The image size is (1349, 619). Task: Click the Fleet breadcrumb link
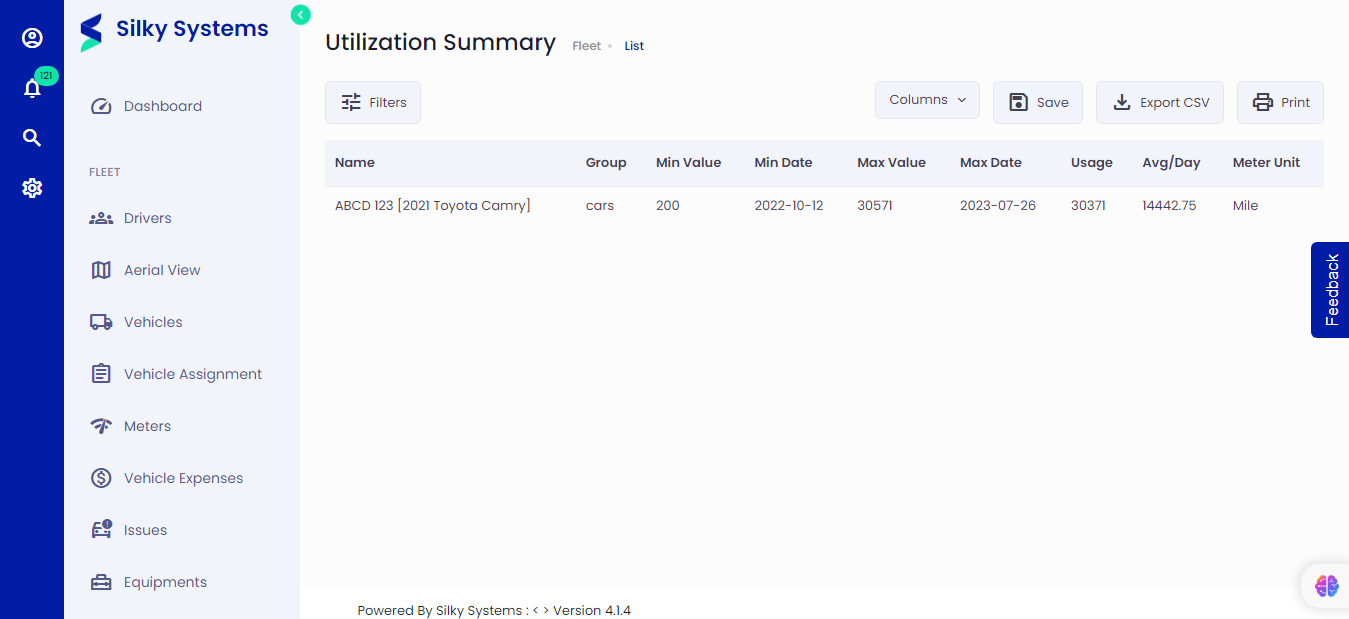pos(586,46)
